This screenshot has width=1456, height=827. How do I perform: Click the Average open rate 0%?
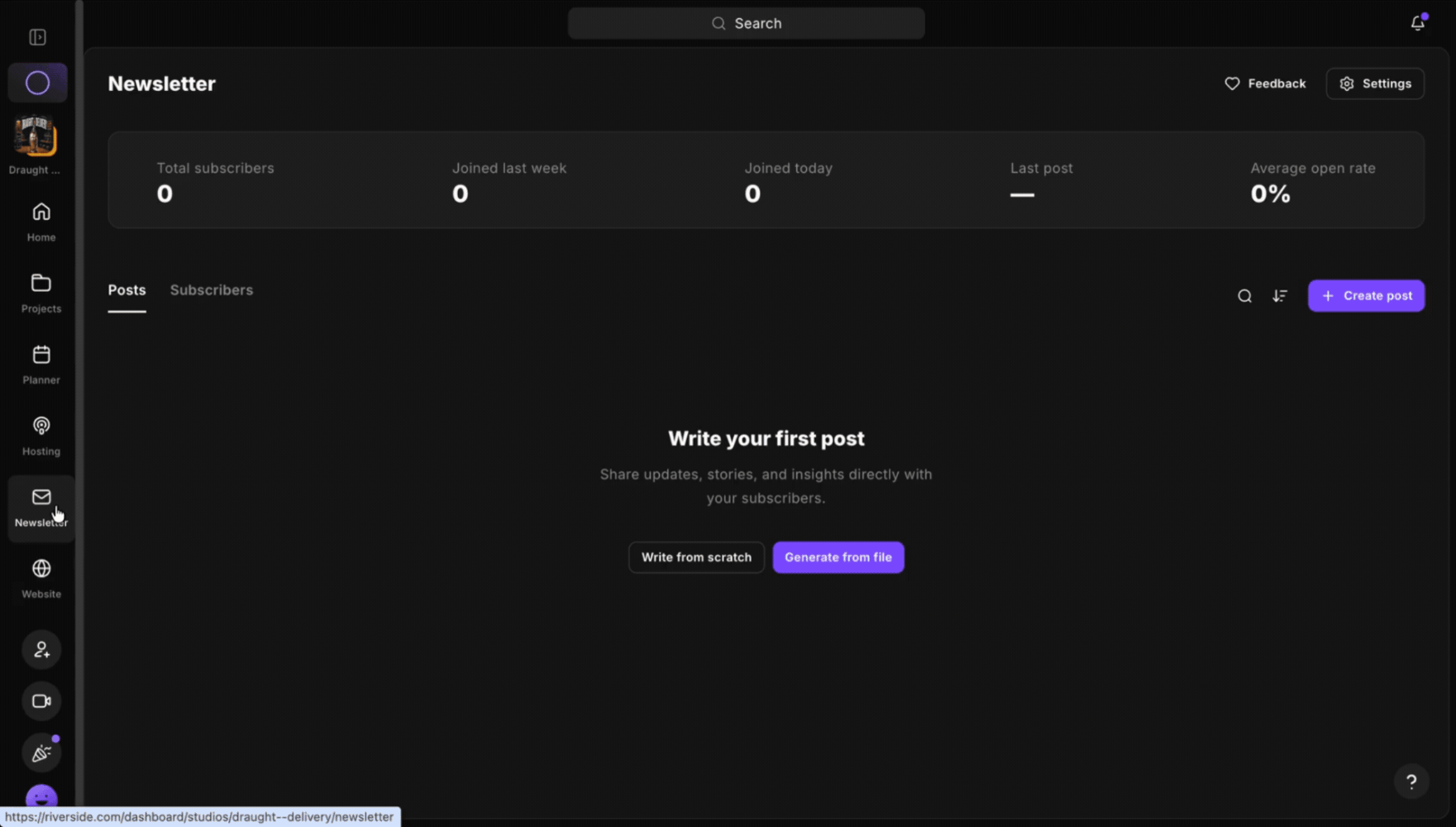click(1270, 194)
